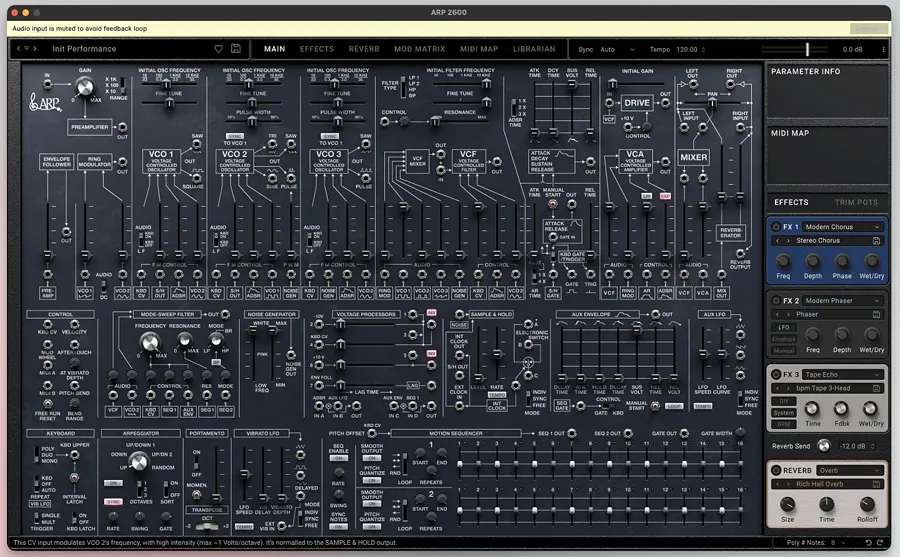This screenshot has height=557, width=900.
Task: Click the TRIM POTS panel button
Action: (856, 203)
